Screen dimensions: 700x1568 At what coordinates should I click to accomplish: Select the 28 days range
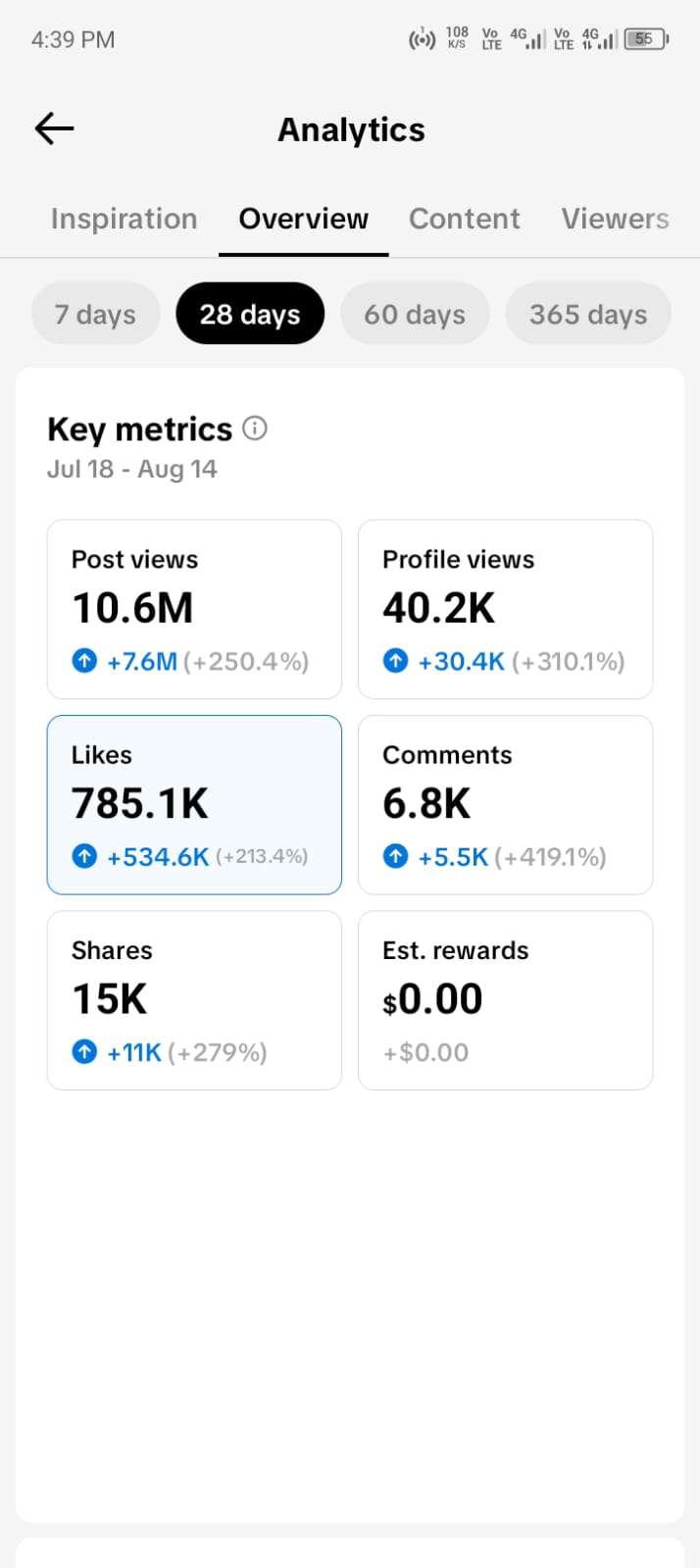pyautogui.click(x=250, y=314)
